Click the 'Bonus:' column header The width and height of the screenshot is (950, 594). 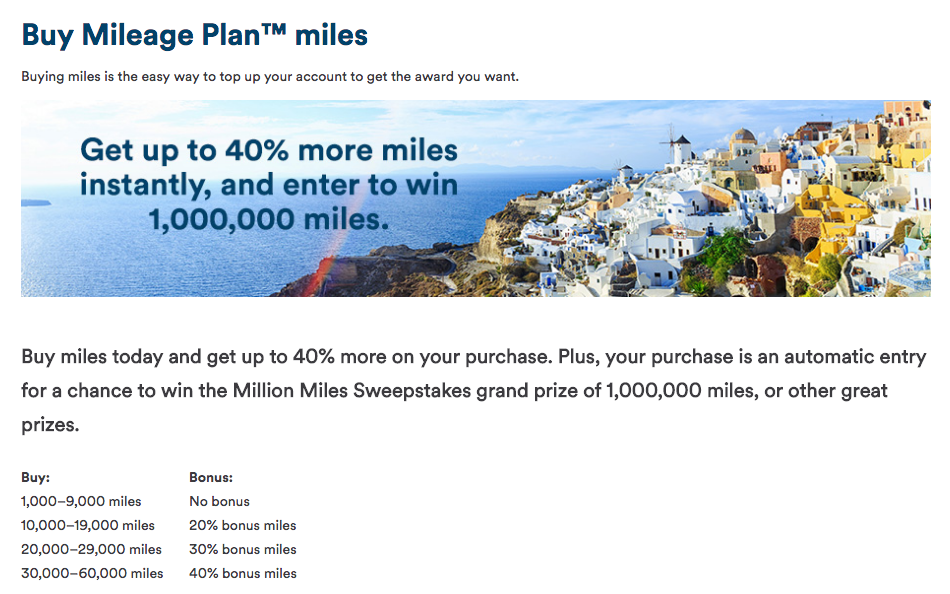pos(210,478)
